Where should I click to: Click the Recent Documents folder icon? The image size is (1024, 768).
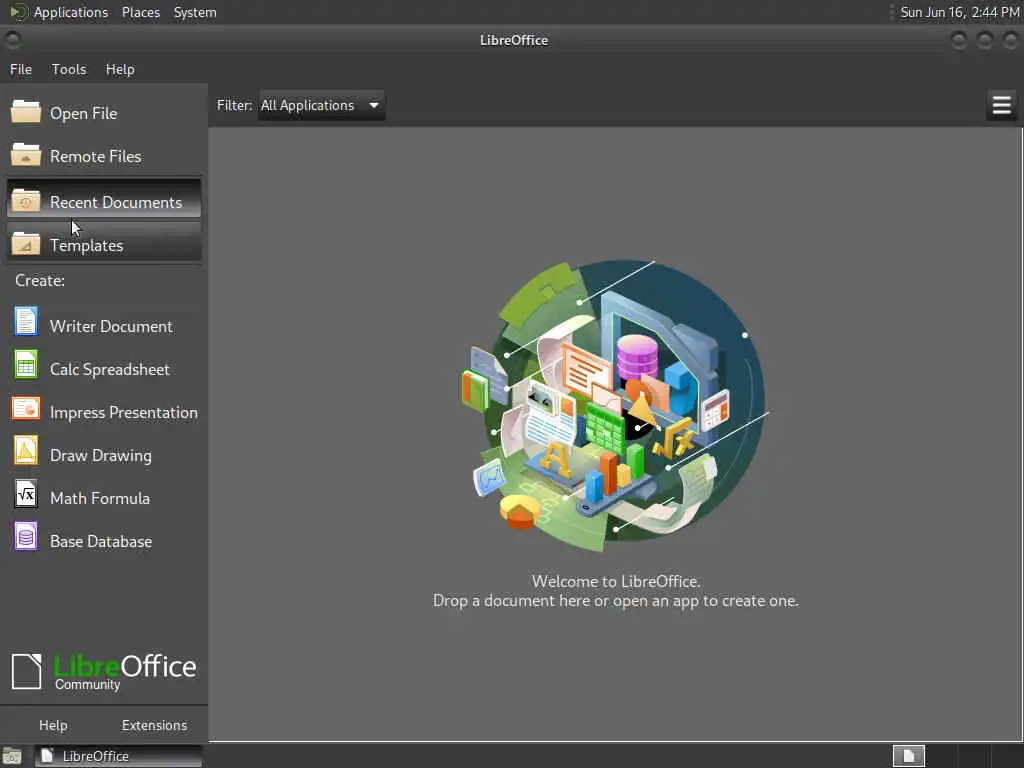(26, 200)
